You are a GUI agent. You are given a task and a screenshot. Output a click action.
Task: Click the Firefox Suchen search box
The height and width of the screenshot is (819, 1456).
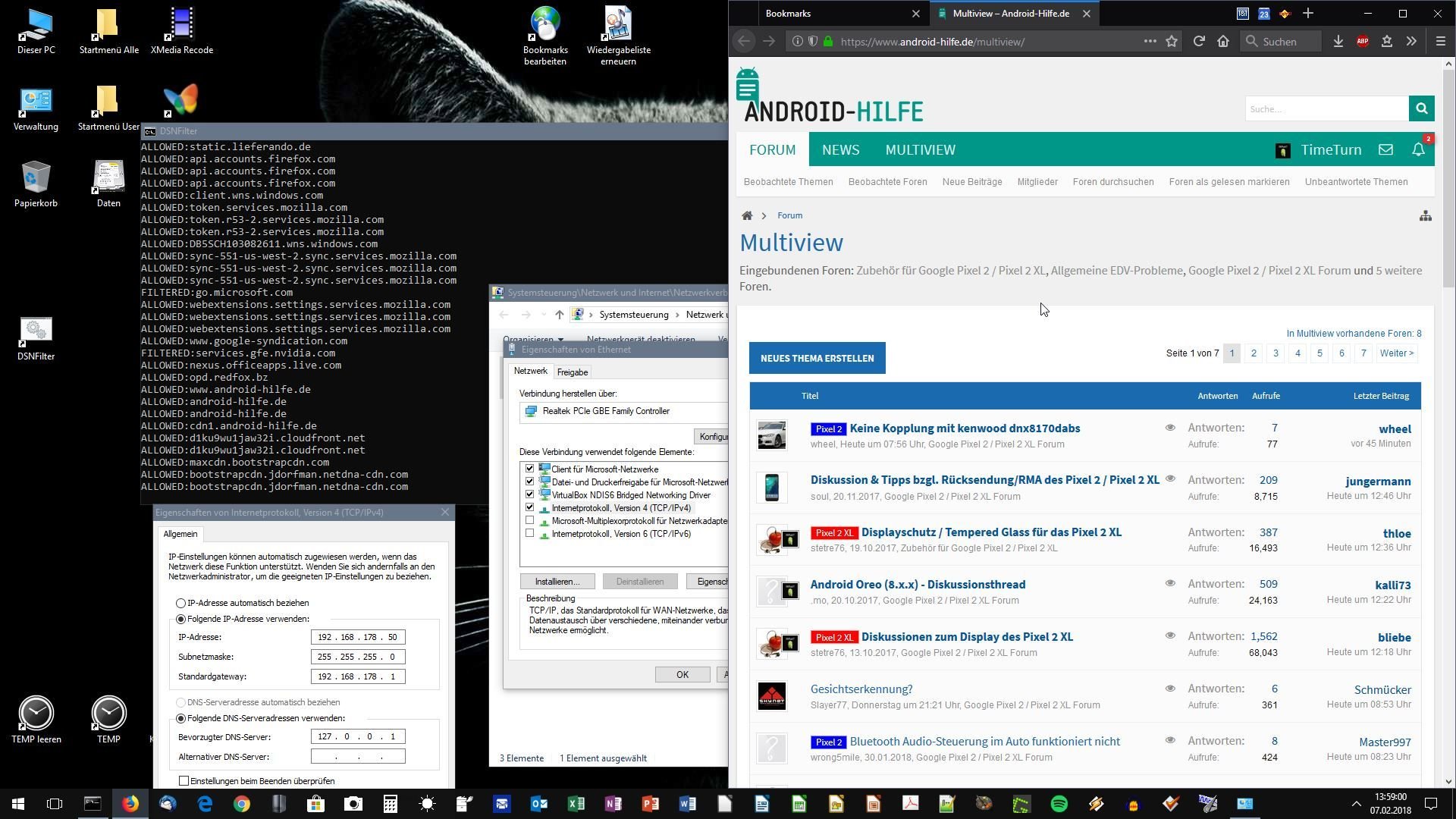pyautogui.click(x=1282, y=42)
